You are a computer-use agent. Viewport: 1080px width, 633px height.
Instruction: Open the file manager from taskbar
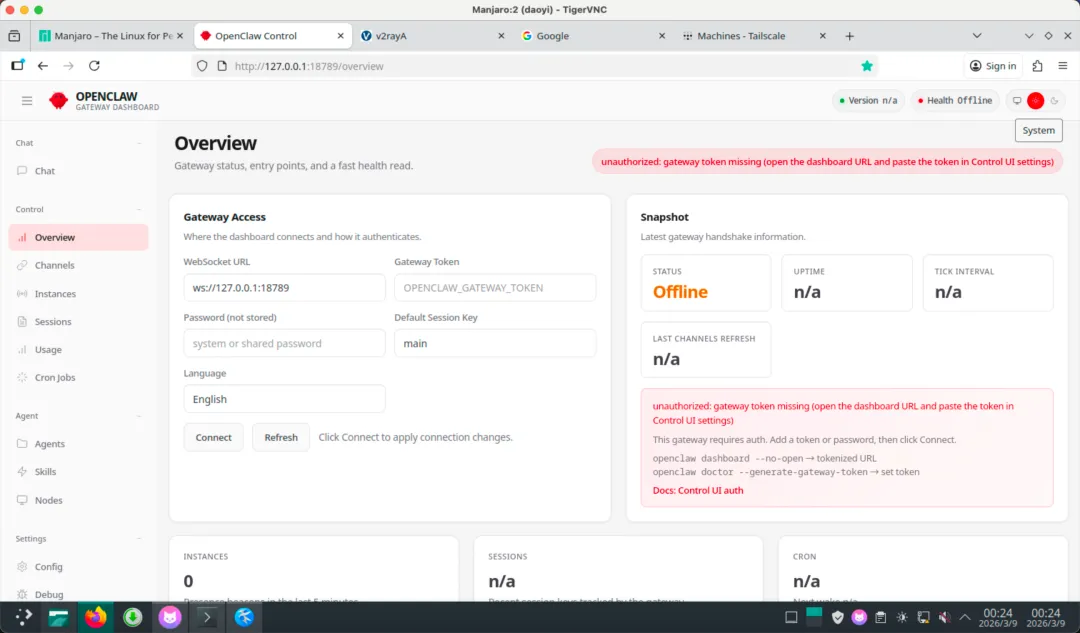(59, 617)
